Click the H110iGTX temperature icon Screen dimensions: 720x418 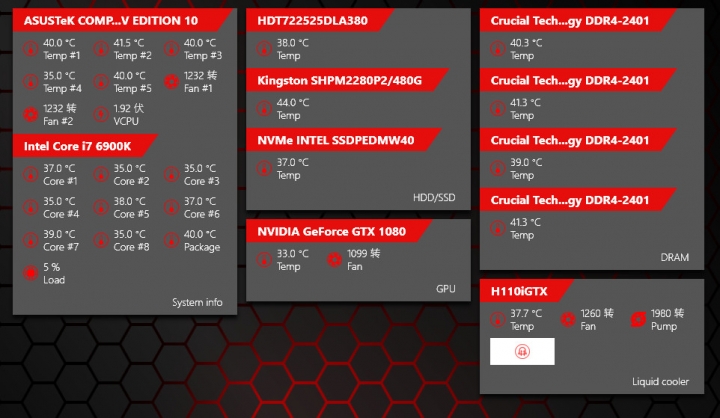tap(498, 320)
